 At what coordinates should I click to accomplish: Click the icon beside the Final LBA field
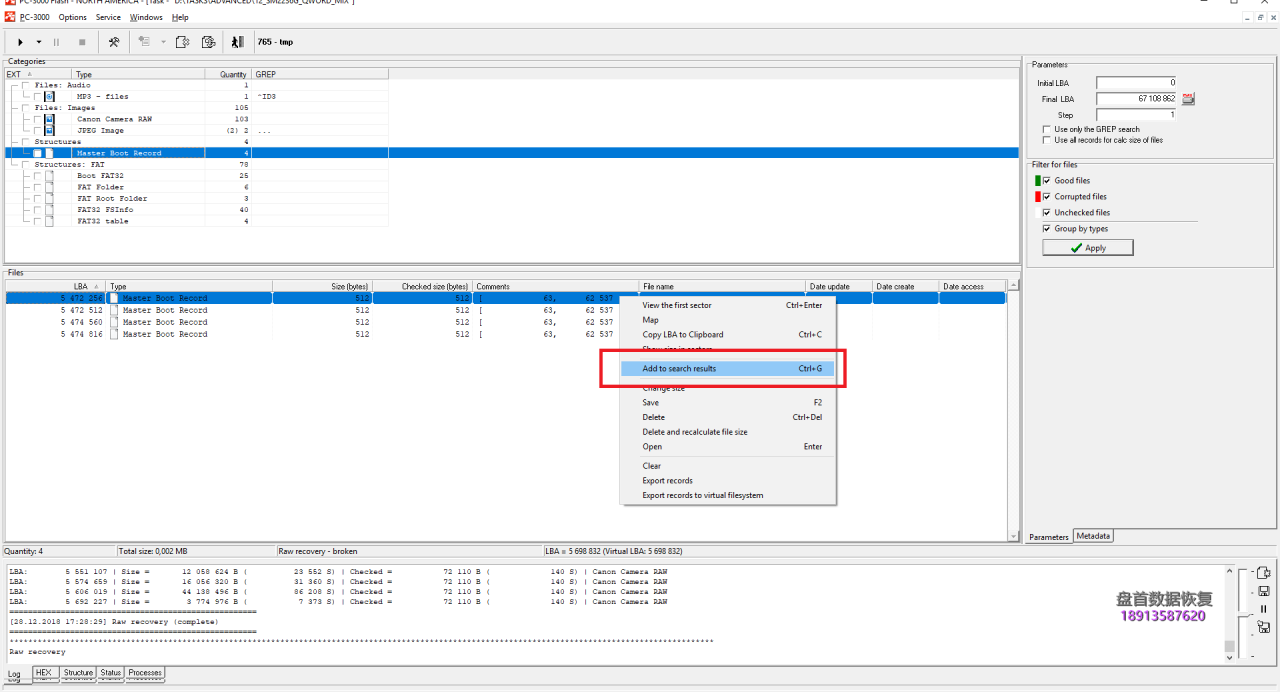[1188, 99]
